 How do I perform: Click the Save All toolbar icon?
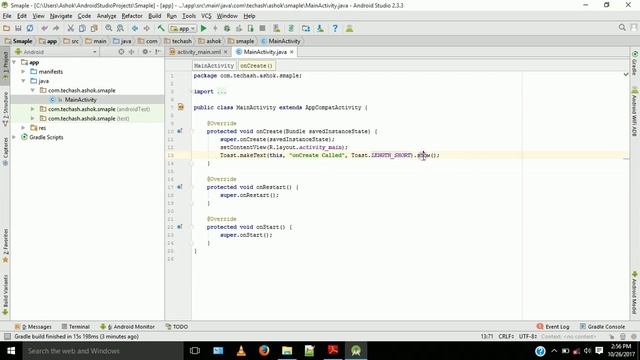tap(18, 28)
